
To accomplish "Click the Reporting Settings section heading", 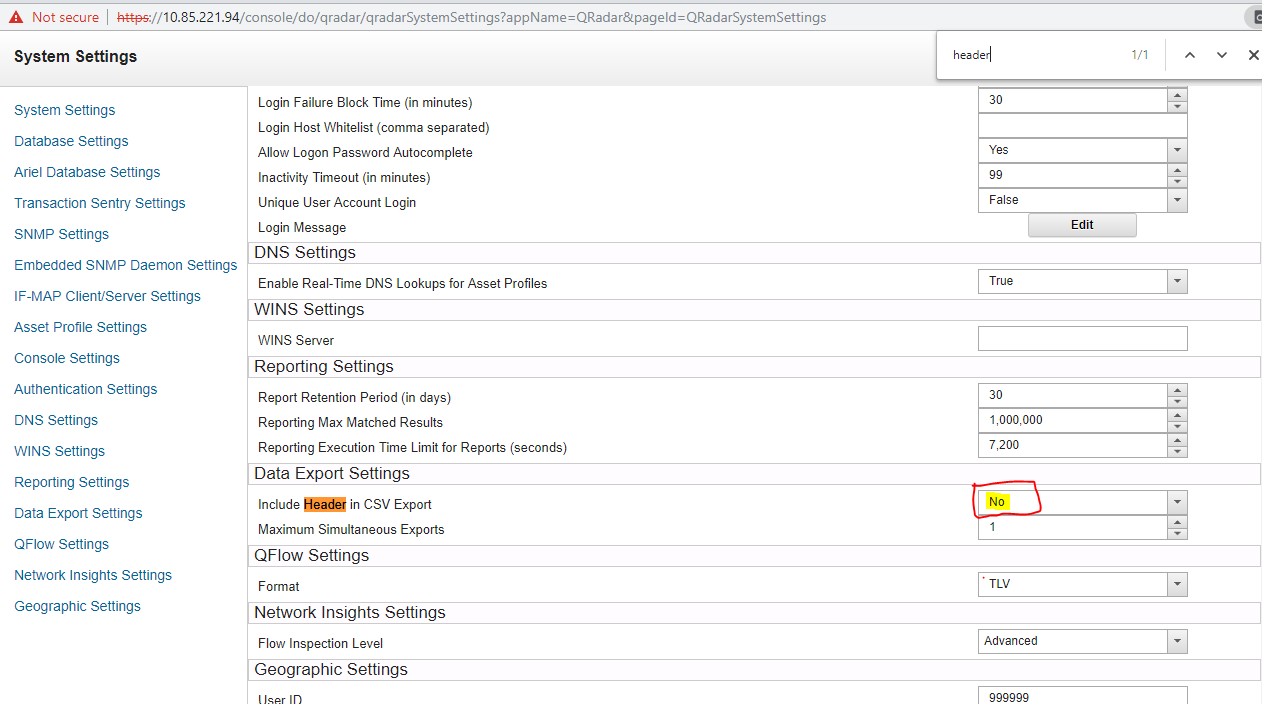I will tap(324, 366).
